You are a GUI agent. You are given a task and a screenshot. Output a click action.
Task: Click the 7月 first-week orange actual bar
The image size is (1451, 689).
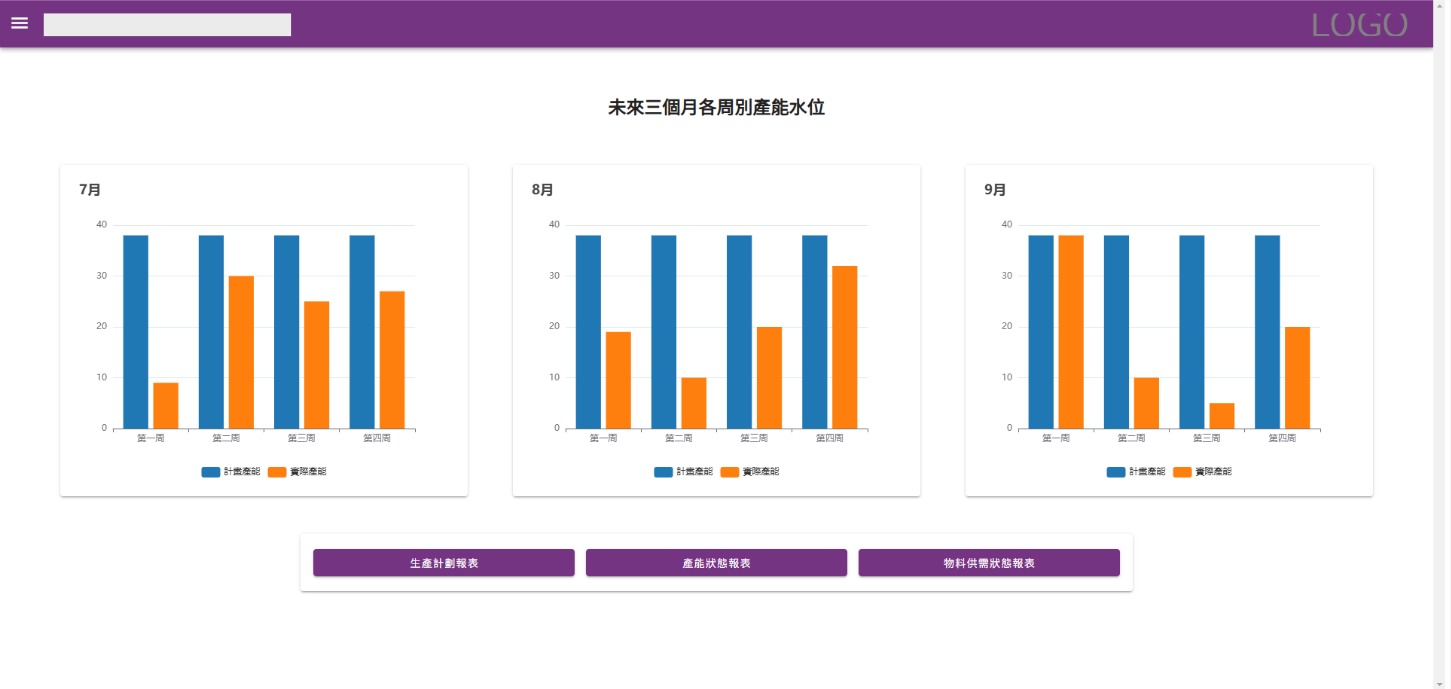click(x=166, y=406)
